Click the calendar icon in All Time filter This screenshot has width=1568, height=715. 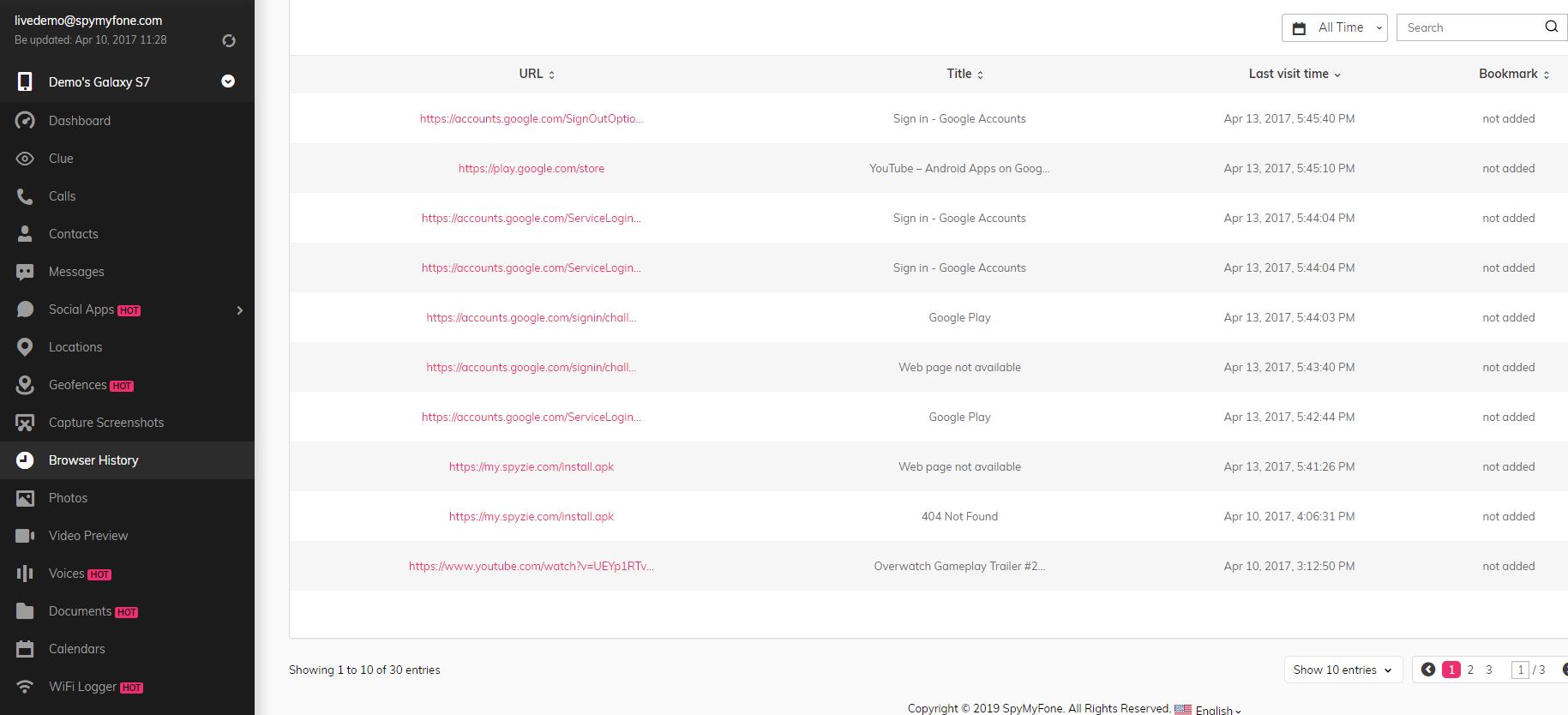(x=1299, y=28)
